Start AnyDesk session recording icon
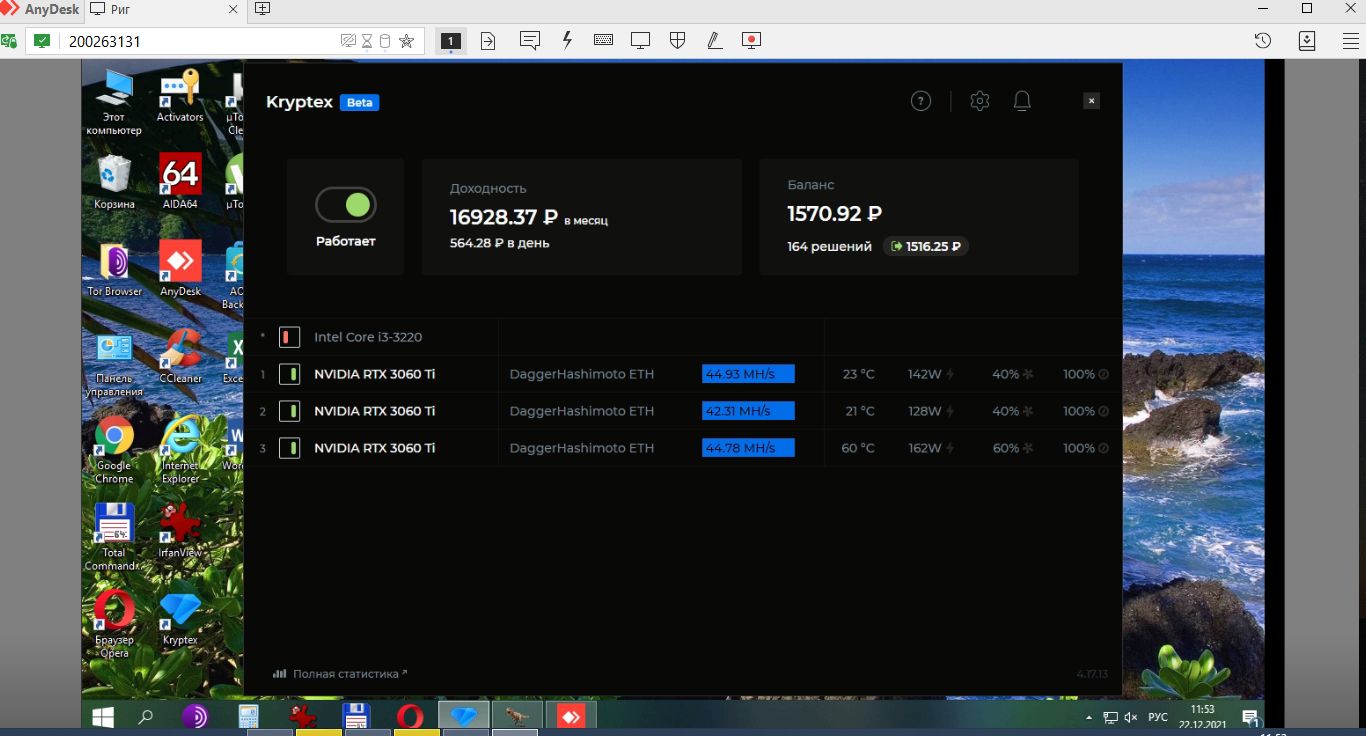 (751, 41)
